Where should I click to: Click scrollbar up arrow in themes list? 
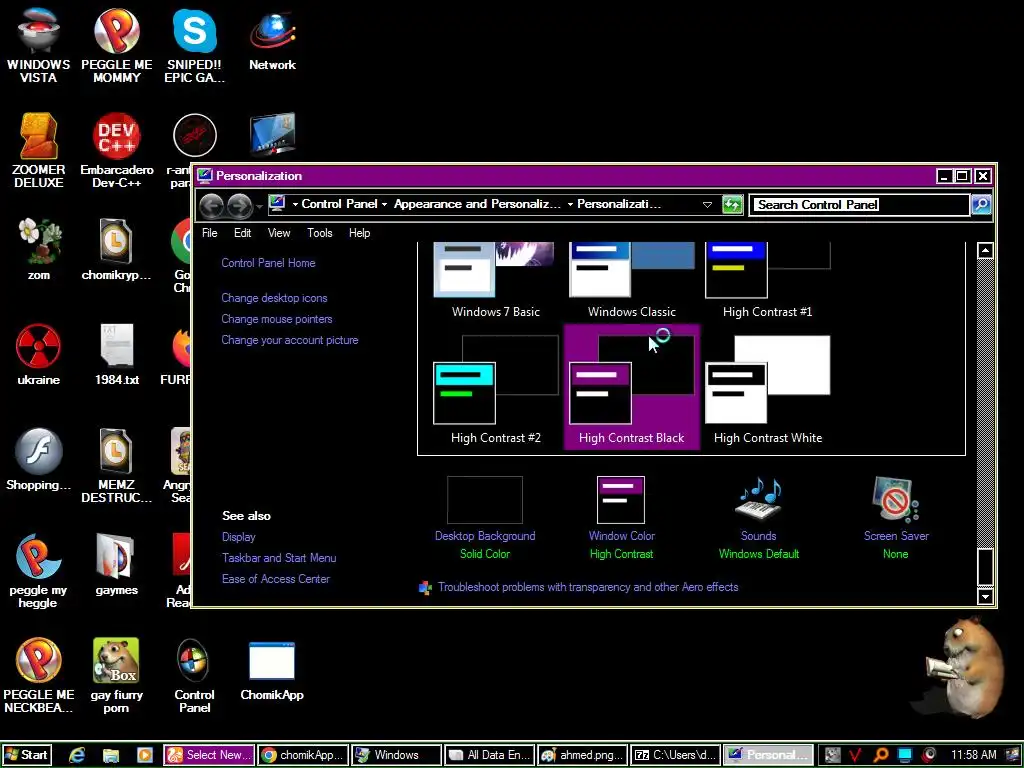click(x=985, y=251)
